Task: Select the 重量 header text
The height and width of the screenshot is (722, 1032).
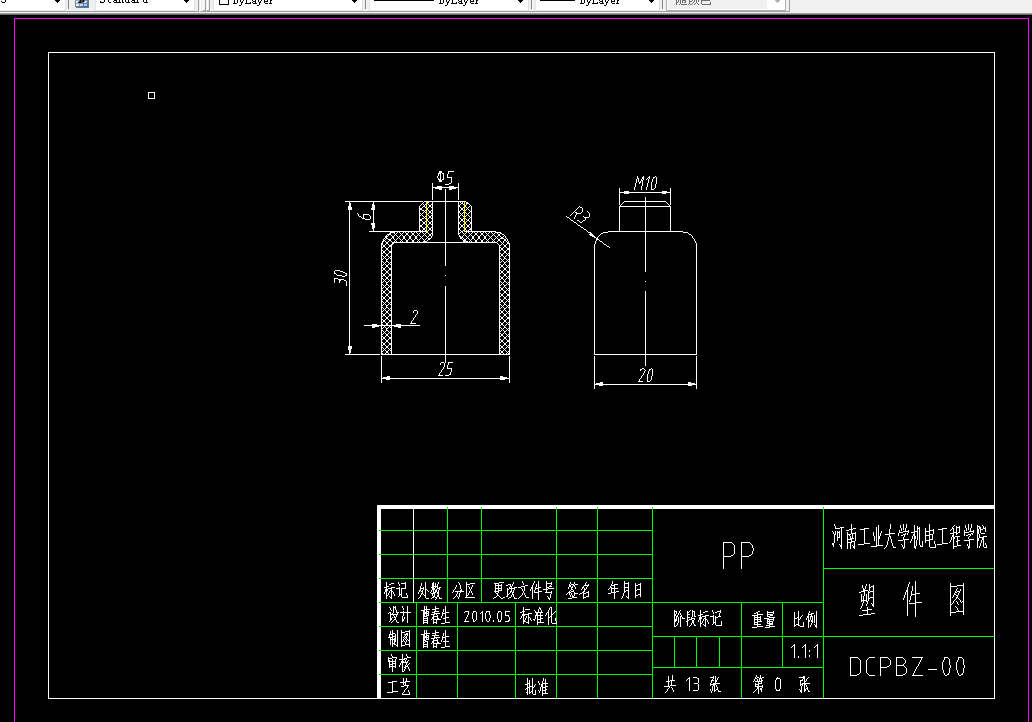Action: 763,619
